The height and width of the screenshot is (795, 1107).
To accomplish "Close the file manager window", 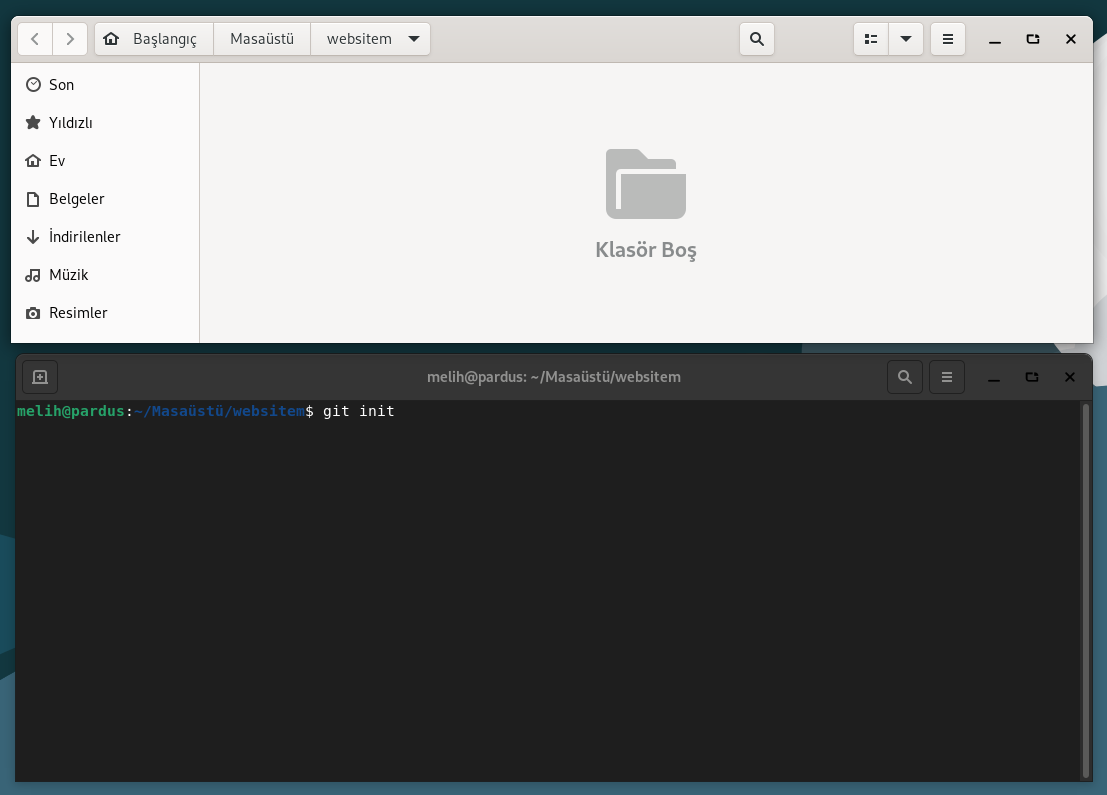I will point(1071,39).
